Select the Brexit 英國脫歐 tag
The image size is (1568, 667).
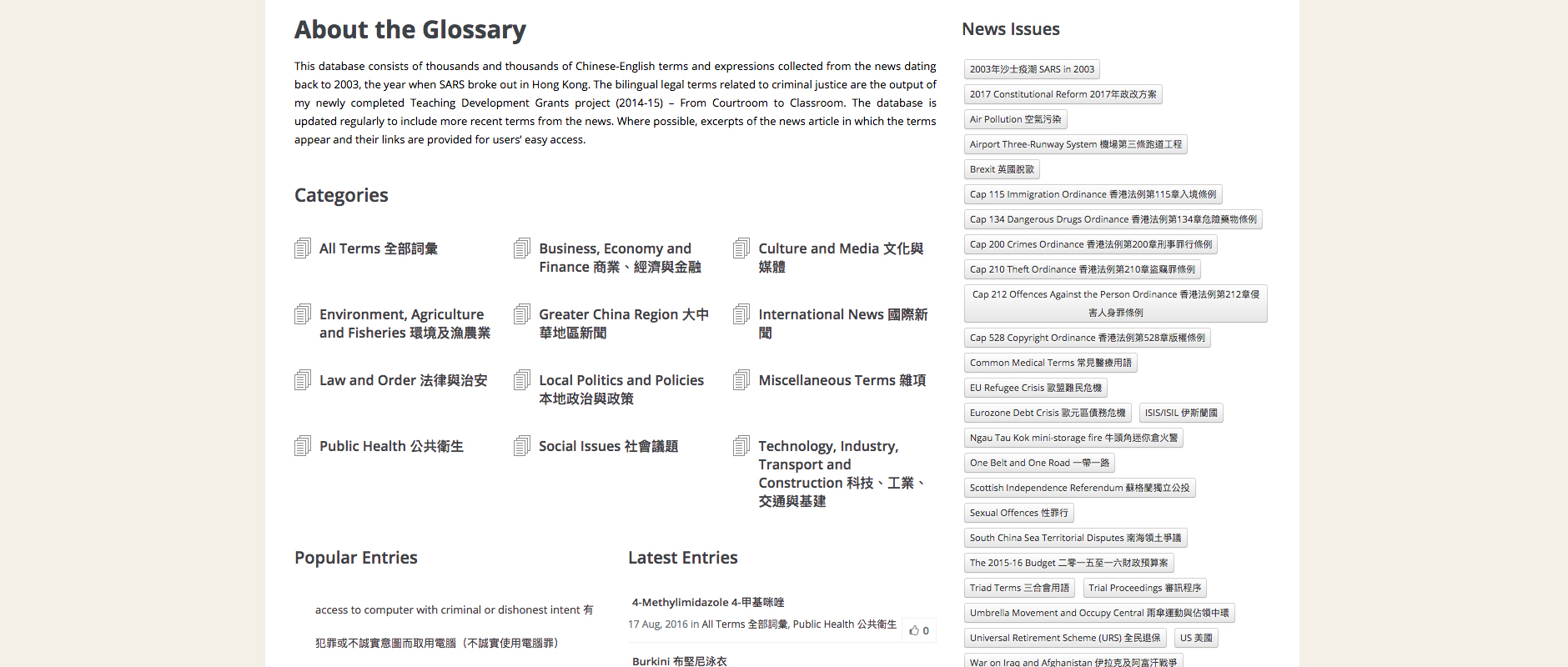pos(1002,169)
